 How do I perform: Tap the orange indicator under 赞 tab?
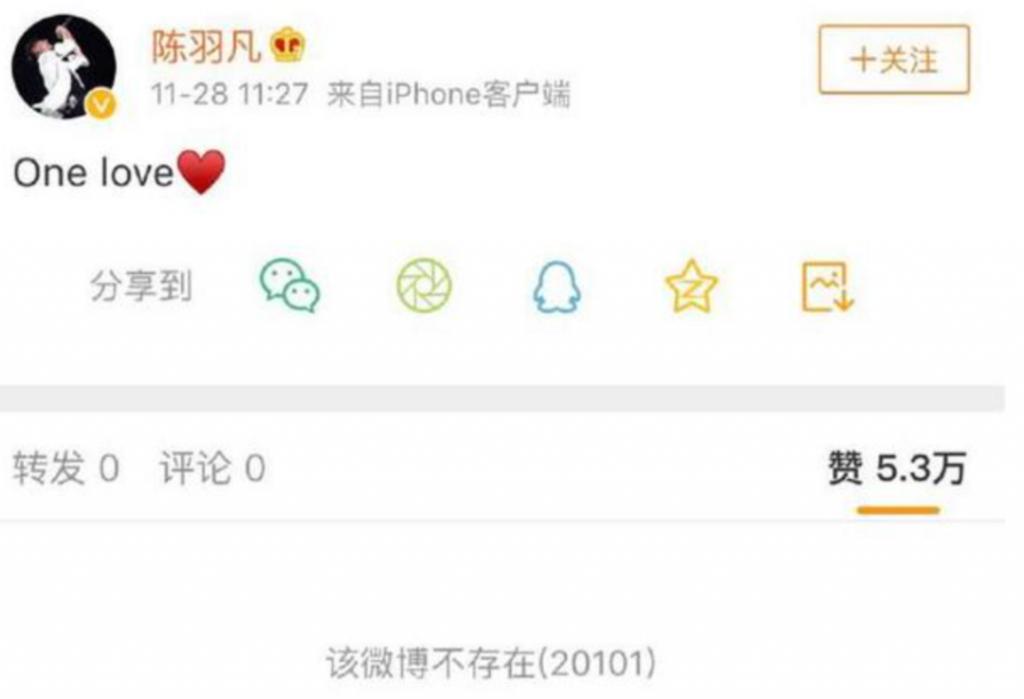(898, 510)
